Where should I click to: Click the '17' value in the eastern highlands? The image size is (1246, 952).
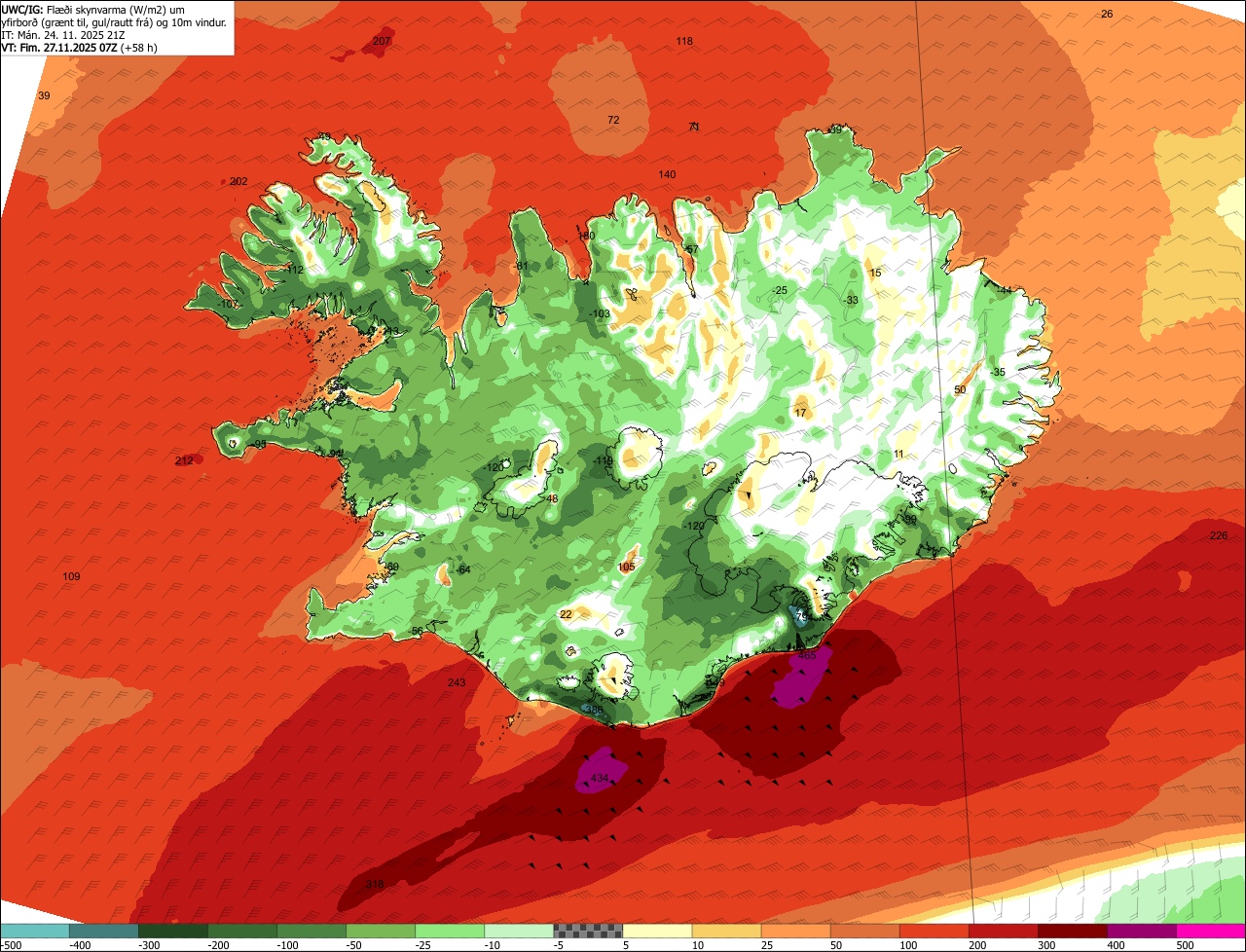(x=800, y=413)
